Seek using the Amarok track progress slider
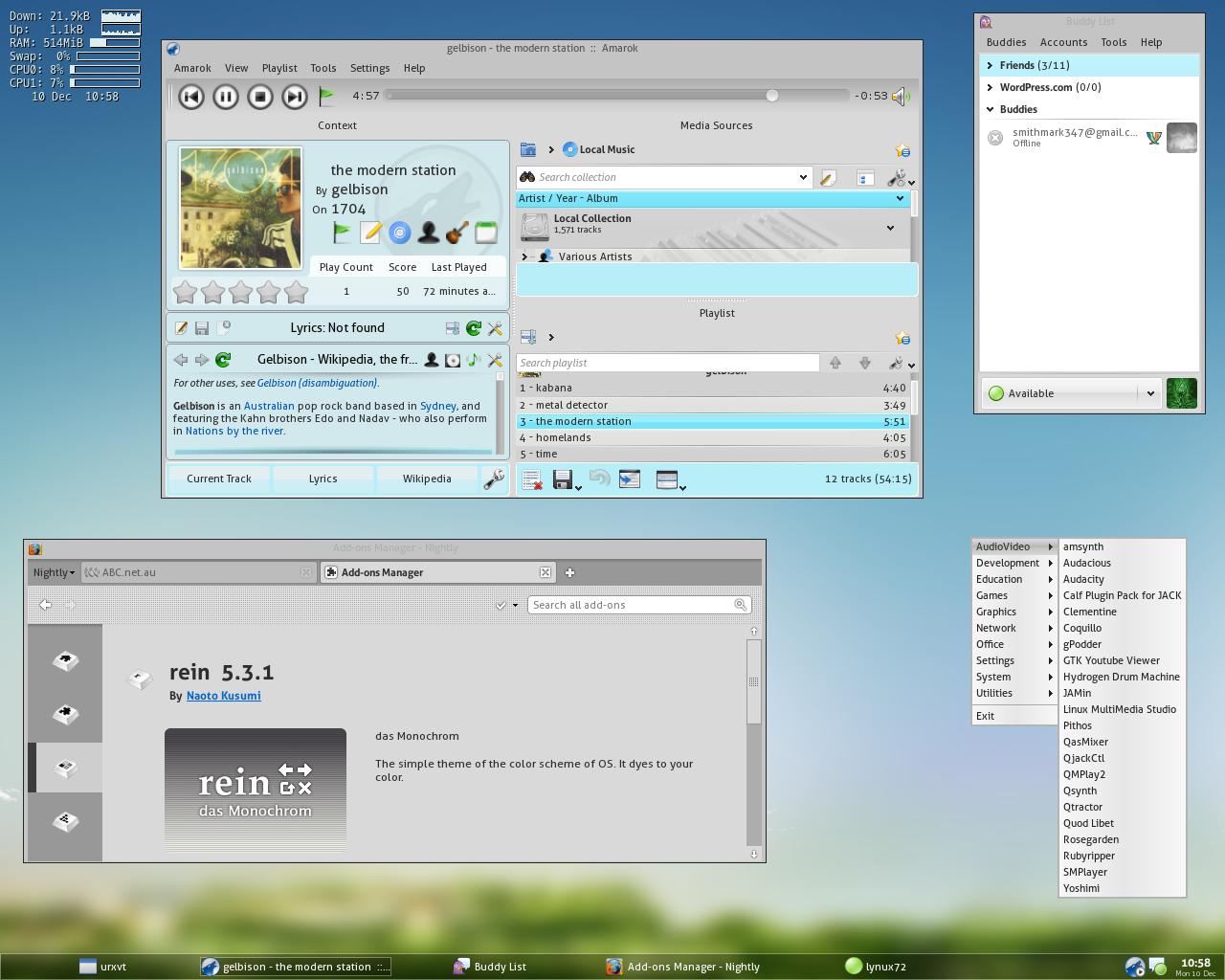This screenshot has width=1225, height=980. coord(616,96)
